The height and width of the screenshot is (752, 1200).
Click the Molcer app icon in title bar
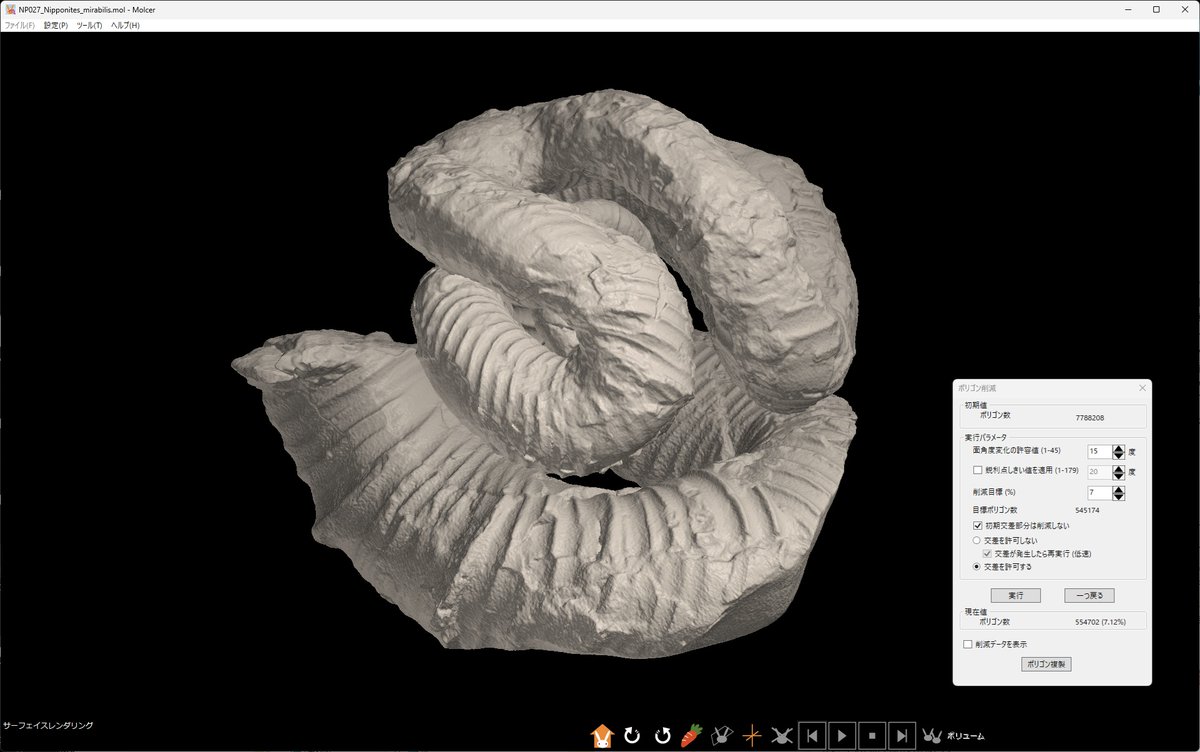[x=9, y=9]
